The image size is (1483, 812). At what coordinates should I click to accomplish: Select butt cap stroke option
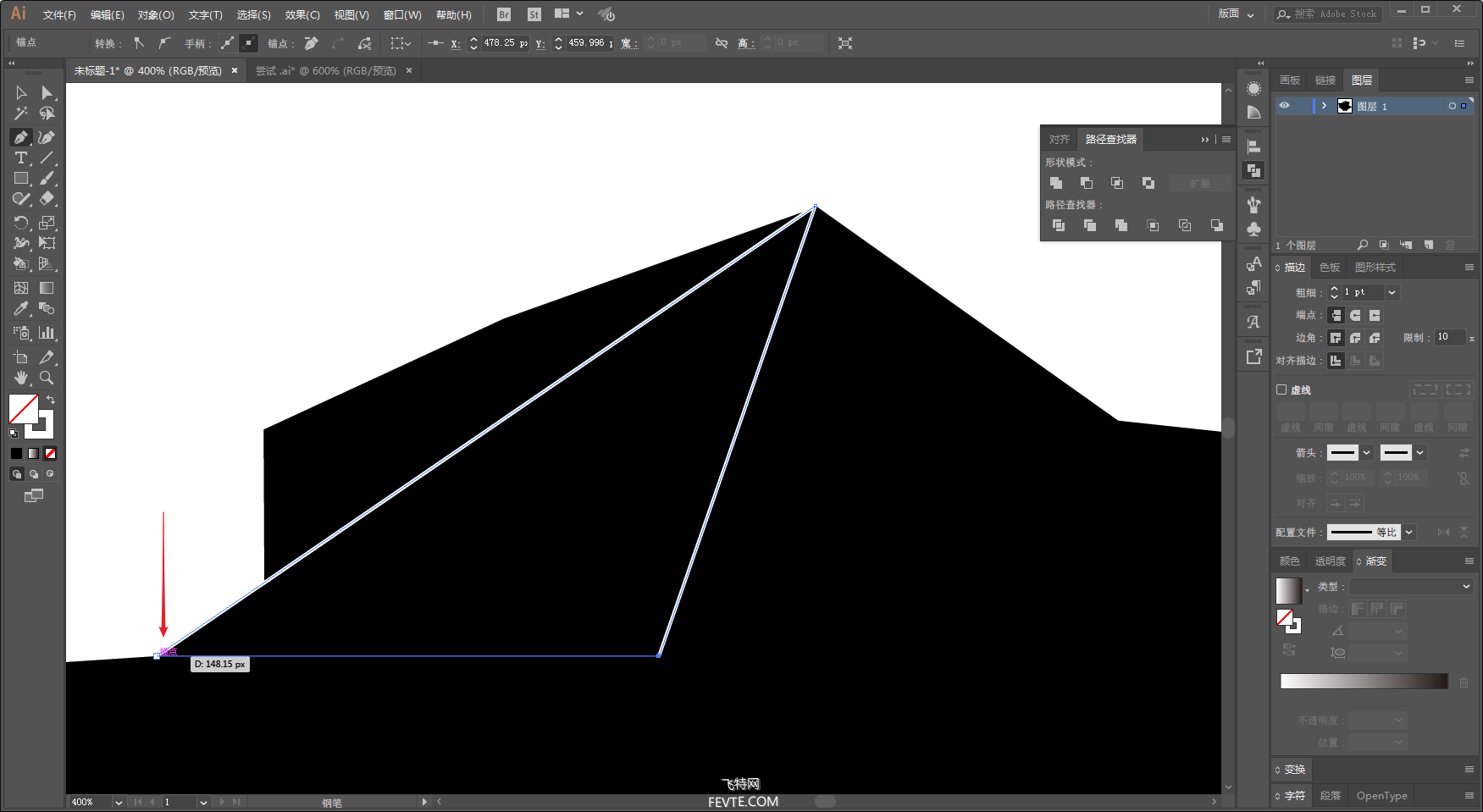[x=1336, y=315]
